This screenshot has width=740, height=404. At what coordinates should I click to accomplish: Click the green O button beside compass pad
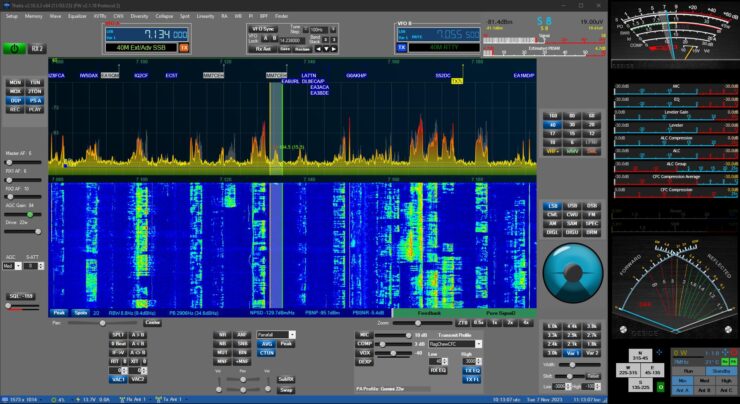pyautogui.click(x=660, y=387)
